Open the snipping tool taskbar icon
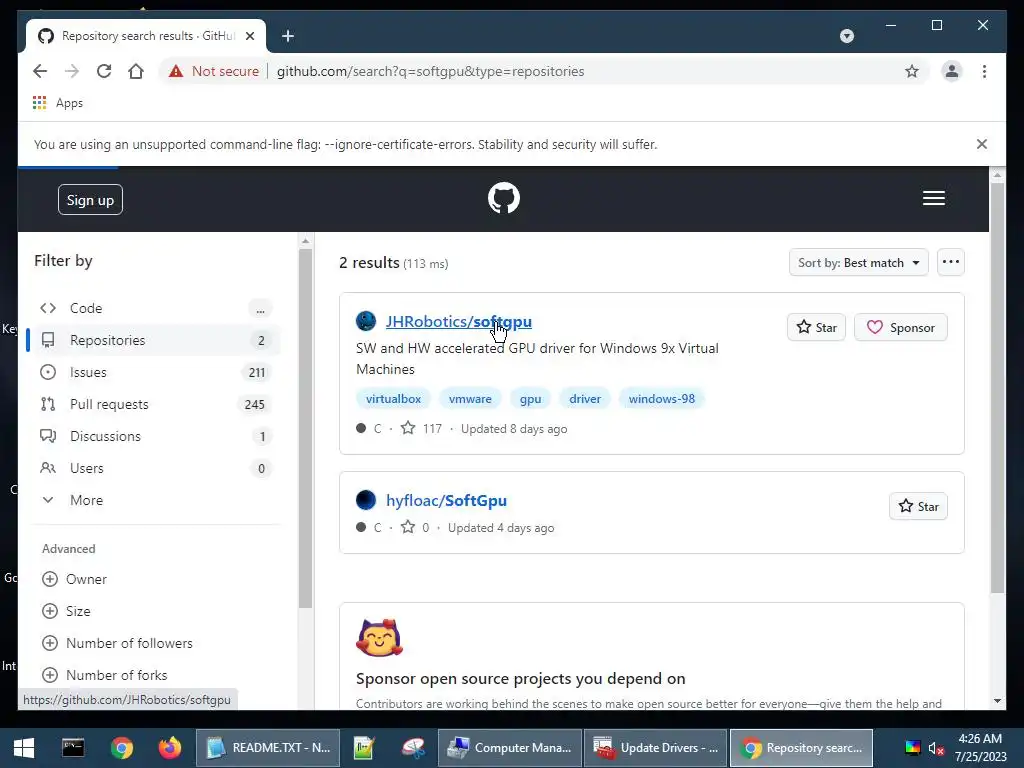 (x=413, y=748)
